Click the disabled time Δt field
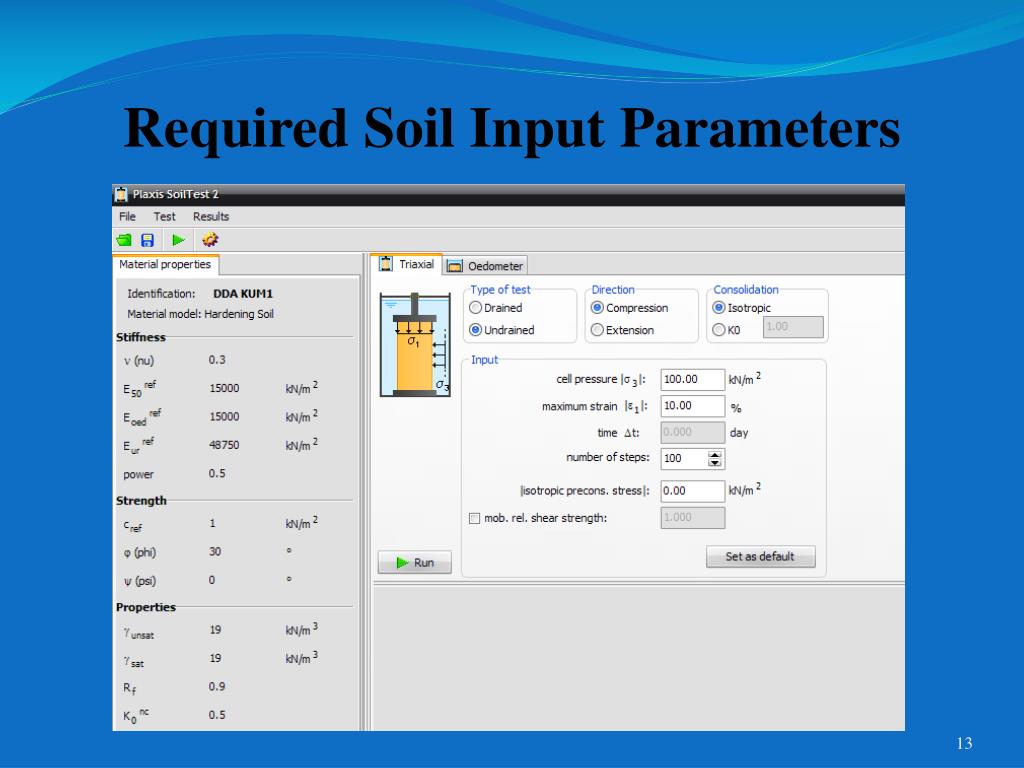The height and width of the screenshot is (768, 1024). tap(692, 432)
